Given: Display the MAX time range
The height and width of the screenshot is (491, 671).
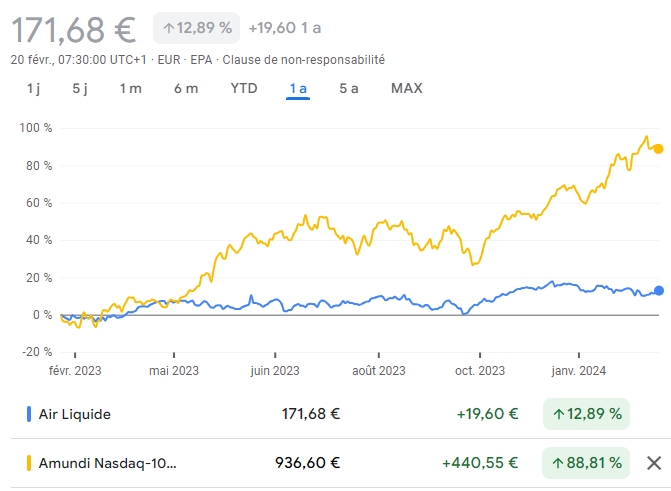Looking at the screenshot, I should pos(407,88).
